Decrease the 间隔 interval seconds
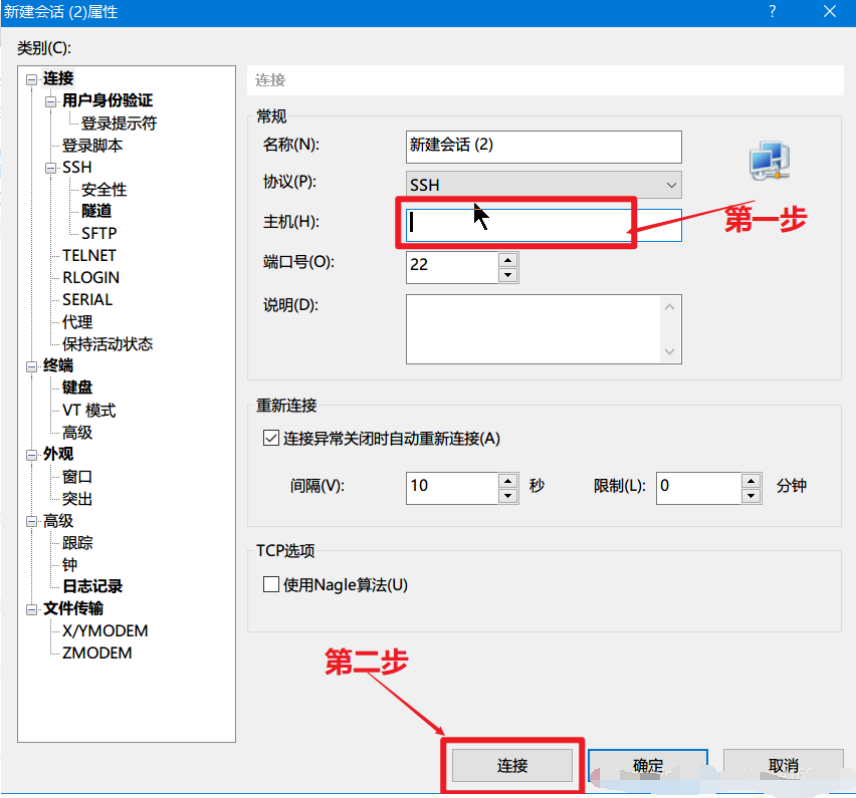 click(508, 496)
